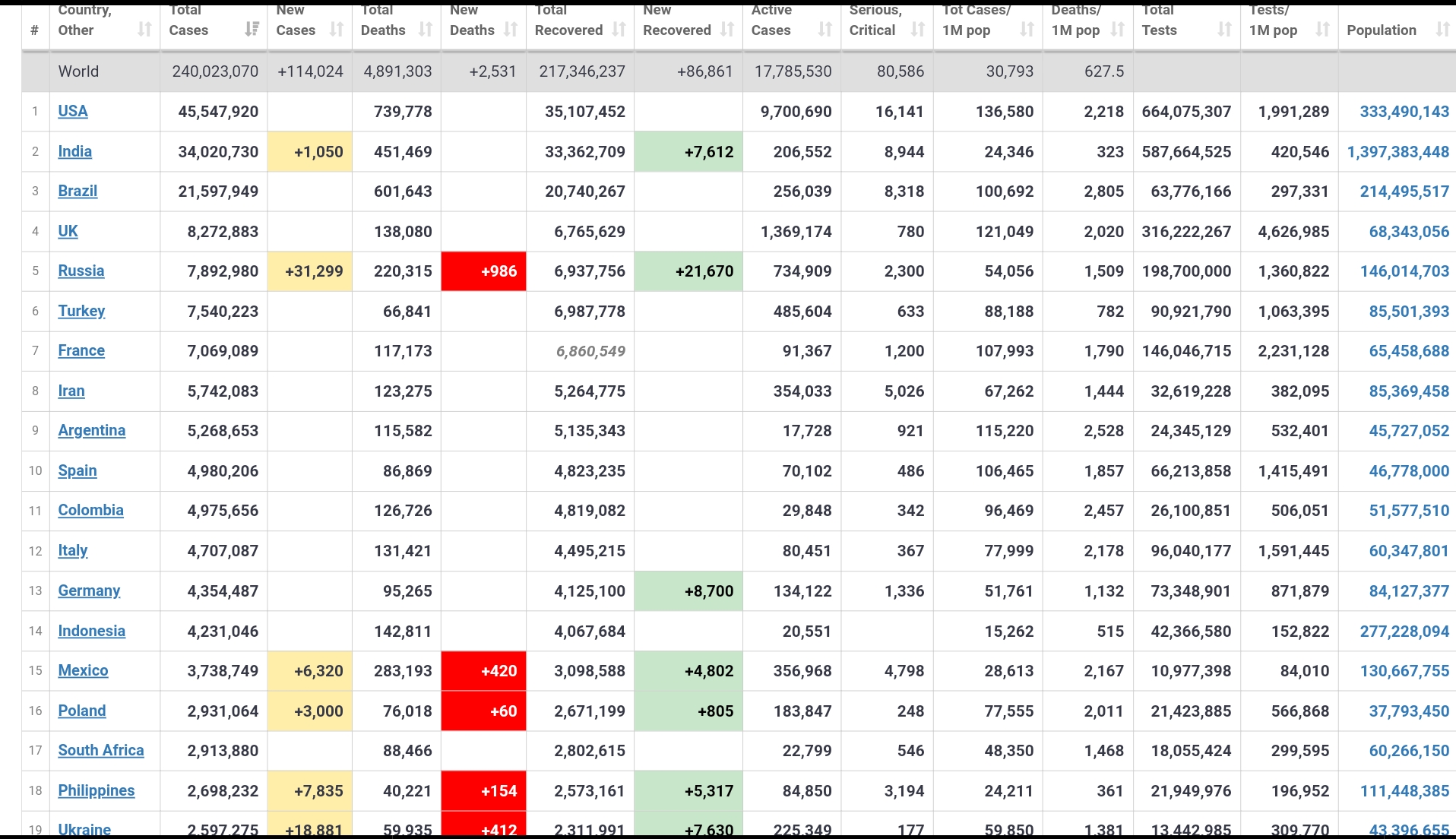
Task: Open Russia population link 146,014,703
Action: pos(1404,271)
